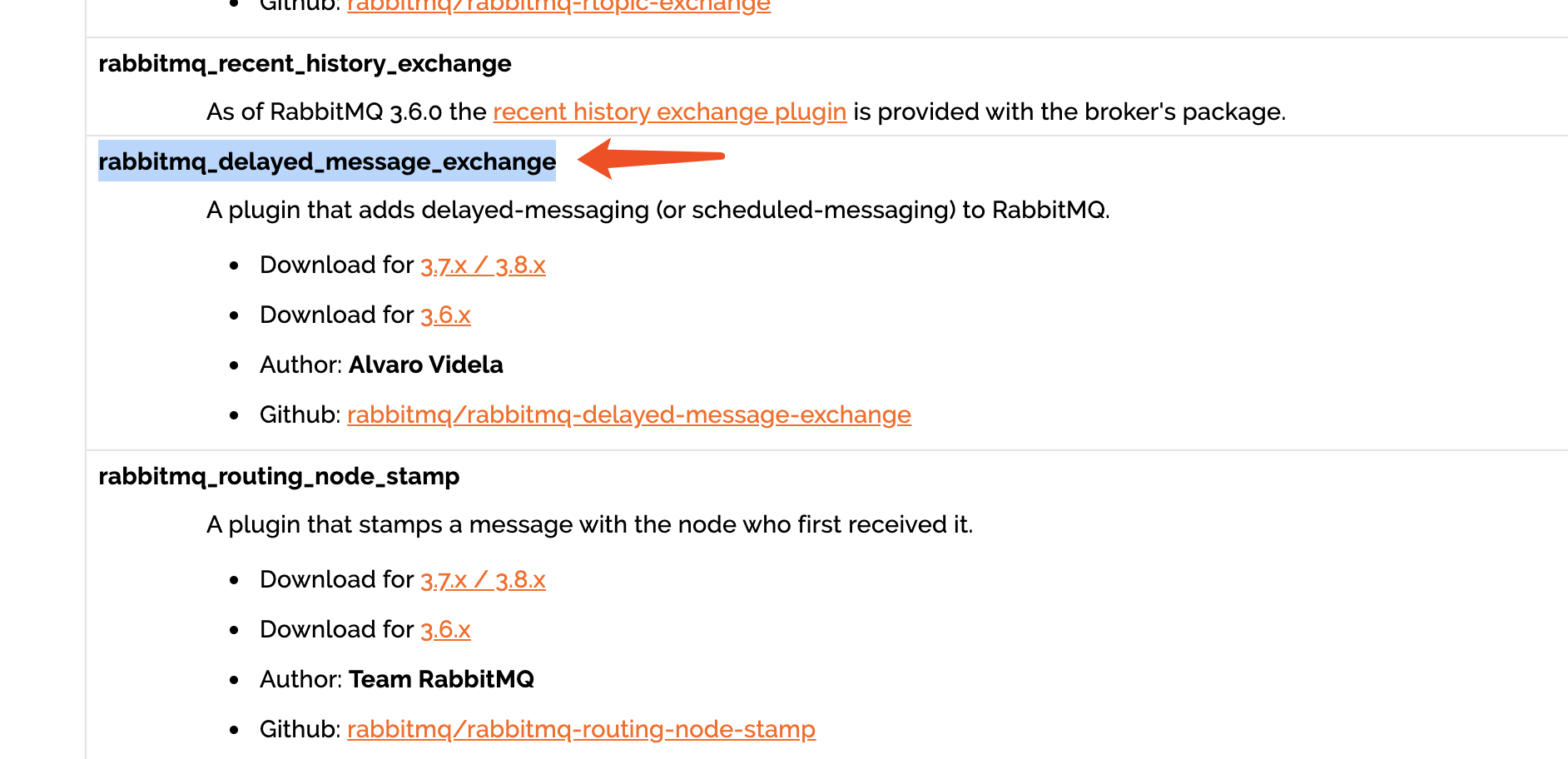Click the rabbitmq_routing_node_stamp heading
This screenshot has height=759, width=1568.
279,476
